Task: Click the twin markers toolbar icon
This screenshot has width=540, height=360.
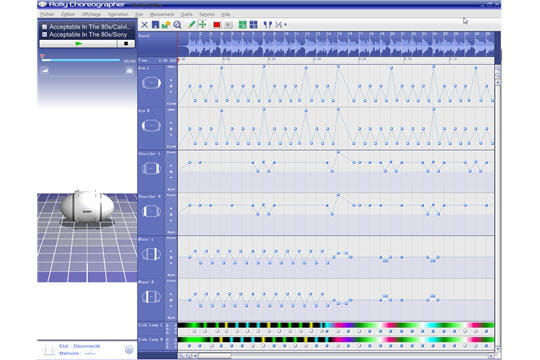Action: point(268,25)
